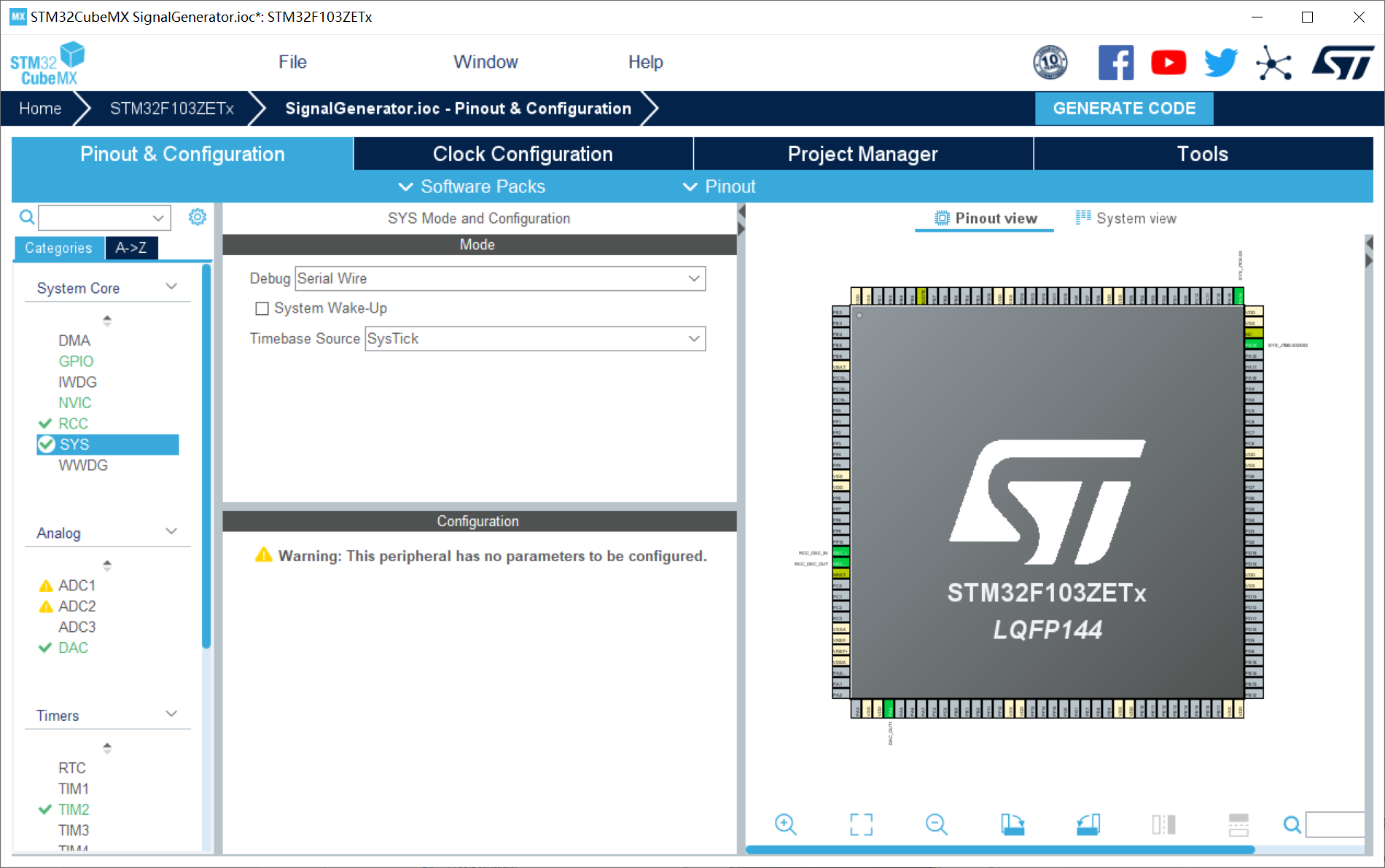This screenshot has height=868, width=1385.
Task: Select the Categories tab
Action: click(59, 248)
